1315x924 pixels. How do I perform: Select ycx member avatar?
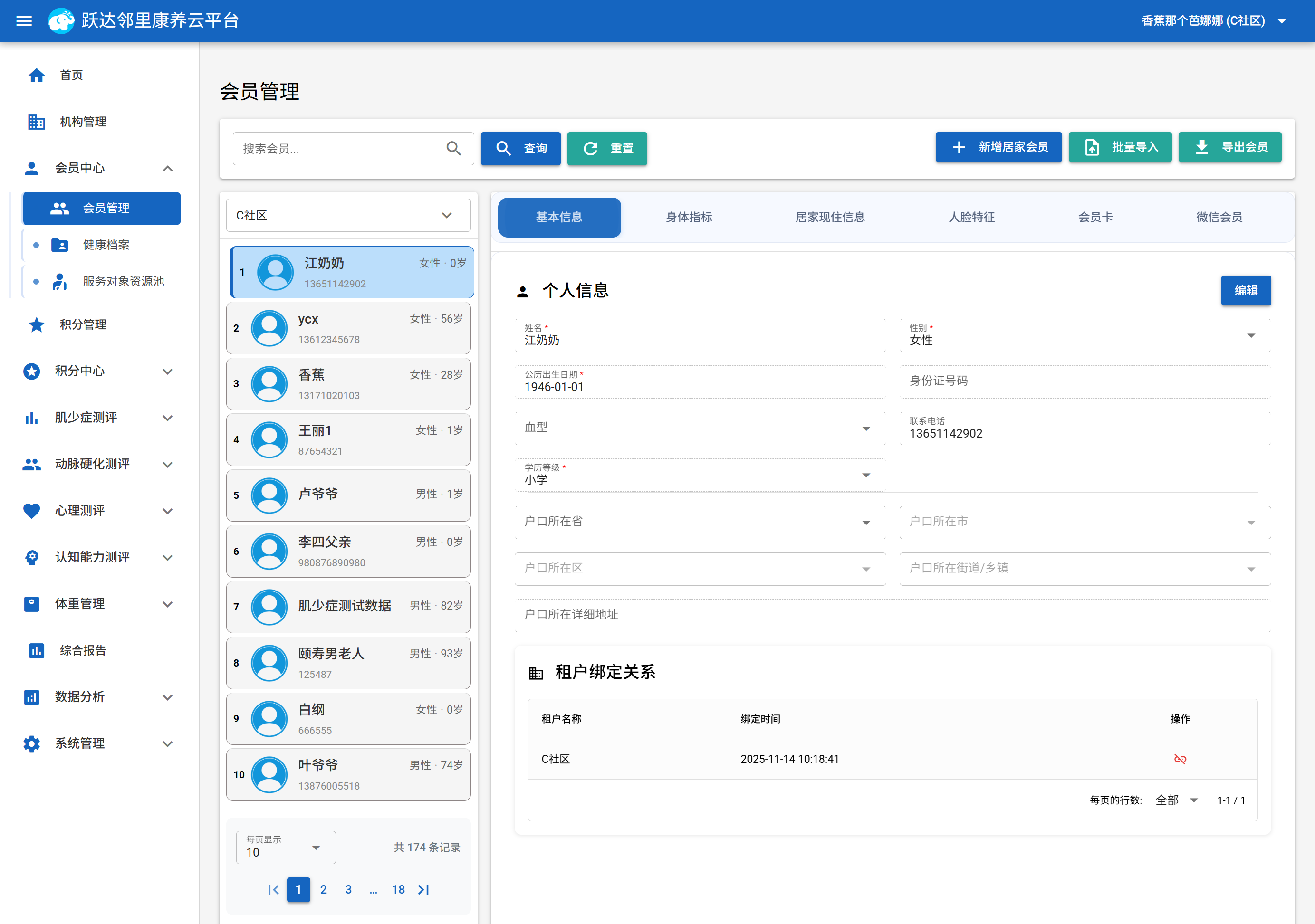(x=269, y=328)
